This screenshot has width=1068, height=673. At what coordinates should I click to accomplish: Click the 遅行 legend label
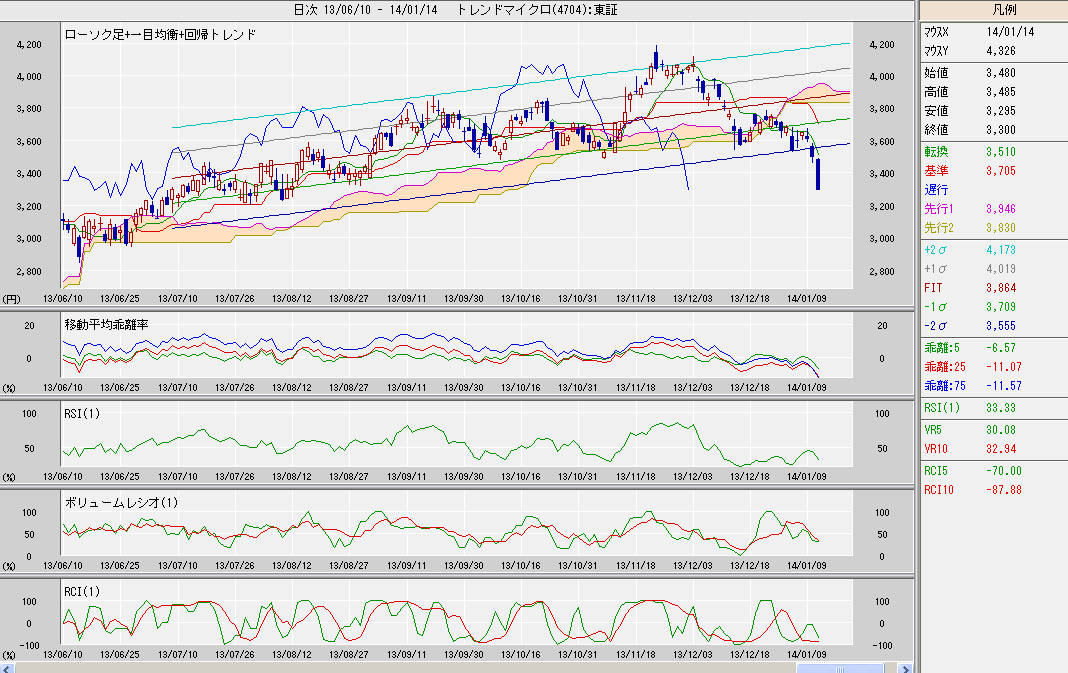point(938,189)
